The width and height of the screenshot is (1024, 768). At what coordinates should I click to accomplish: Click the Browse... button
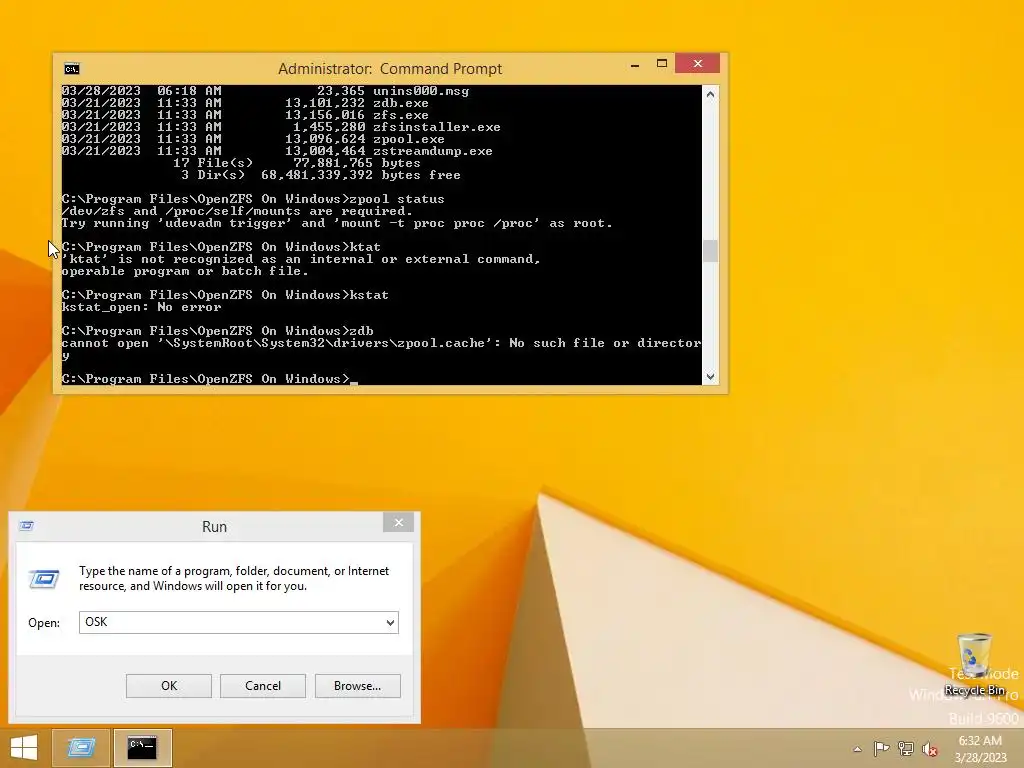pos(357,686)
